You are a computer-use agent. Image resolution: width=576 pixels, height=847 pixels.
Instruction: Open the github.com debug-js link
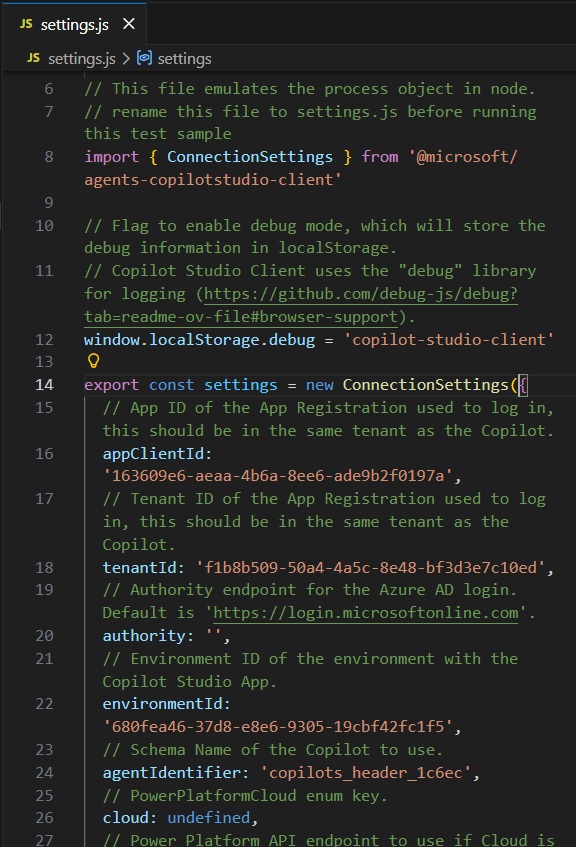[x=301, y=305]
